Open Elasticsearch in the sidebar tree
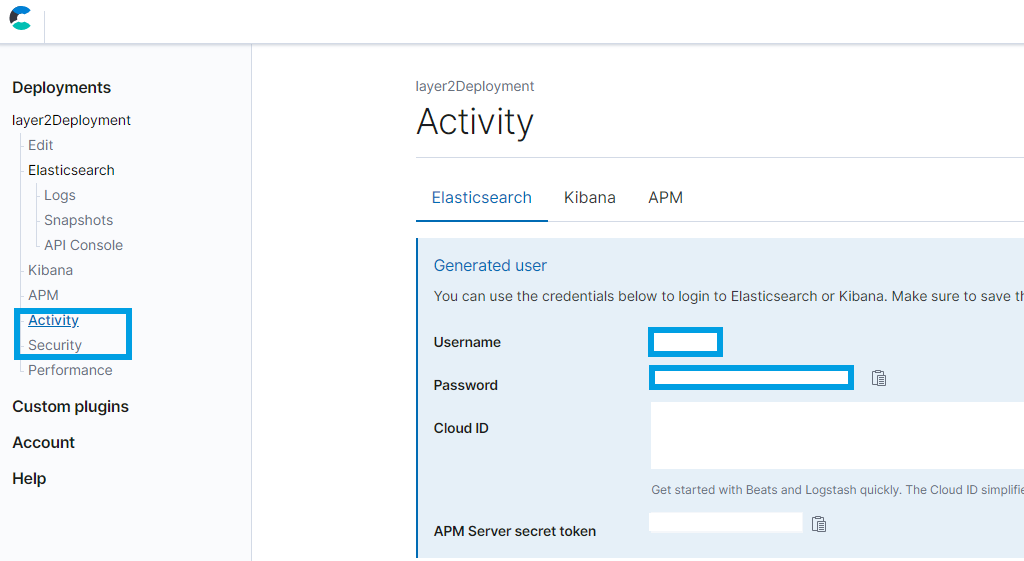The height and width of the screenshot is (561, 1024). click(71, 170)
